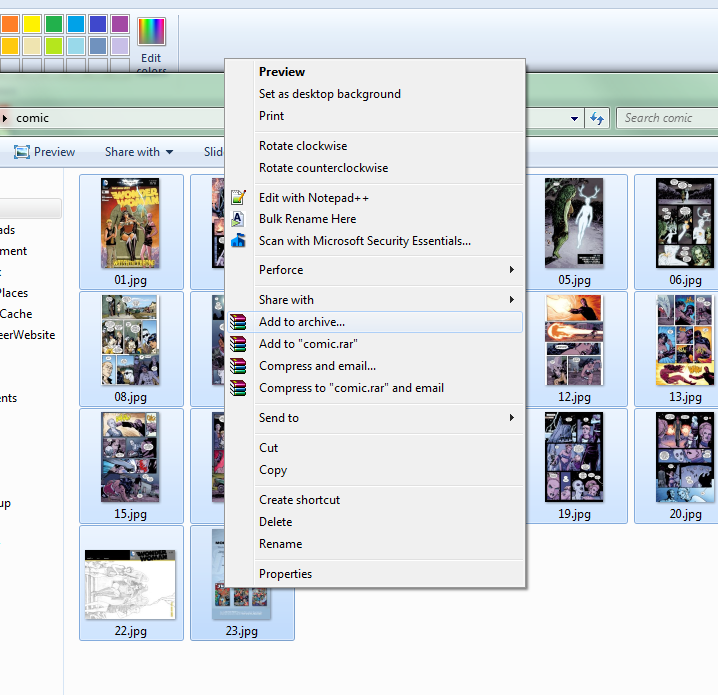Click WinRAR icon beside Add to "comic.rar"
Screen dimensions: 718x695
tap(238, 344)
